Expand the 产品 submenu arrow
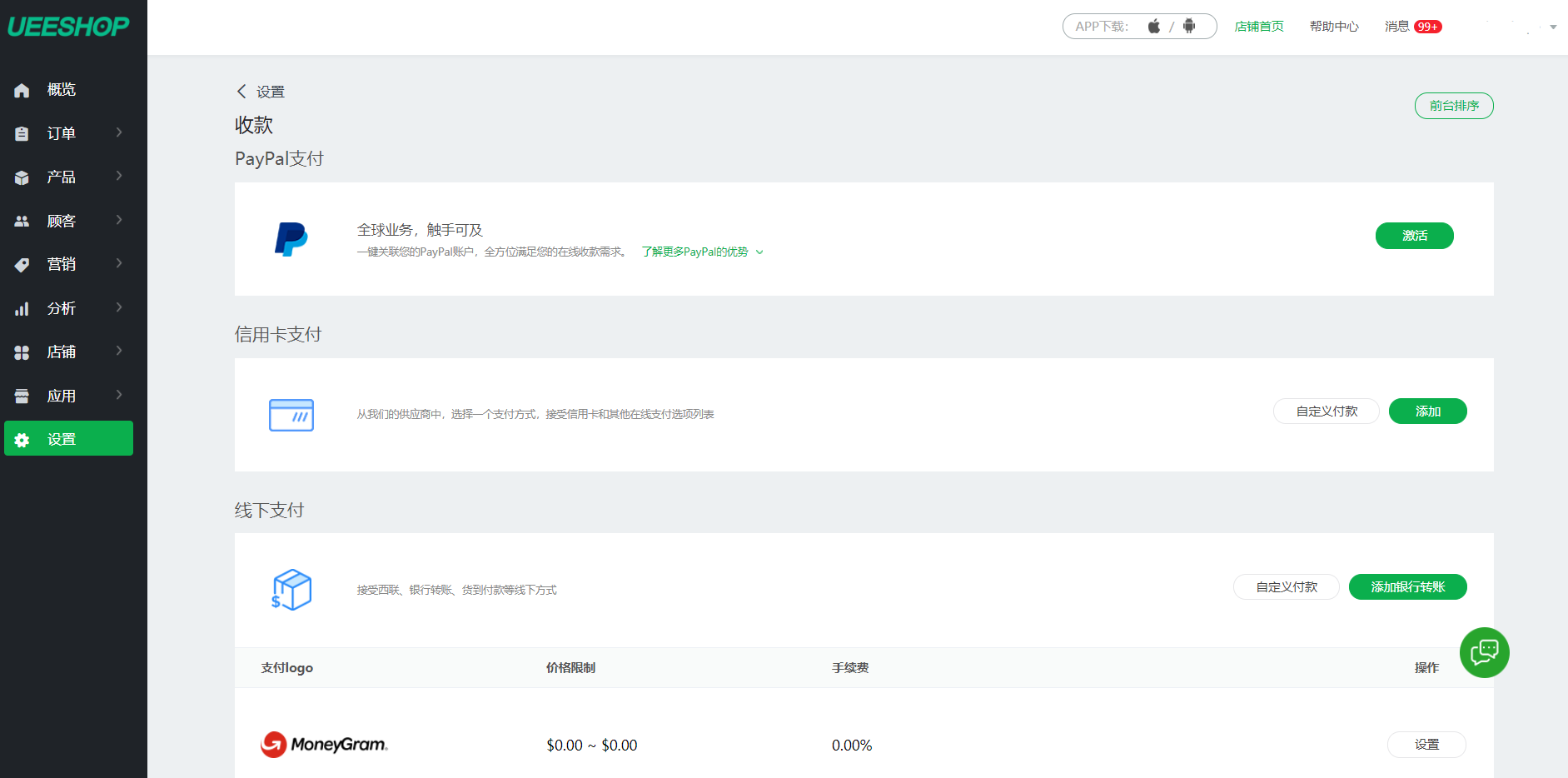Viewport: 1568px width, 778px height. tap(119, 176)
